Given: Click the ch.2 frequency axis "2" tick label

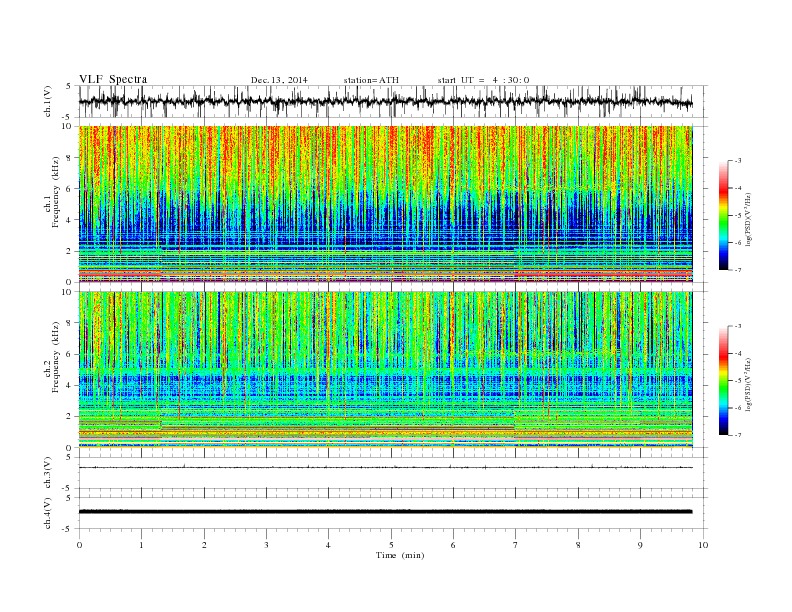Looking at the screenshot, I should click(70, 417).
